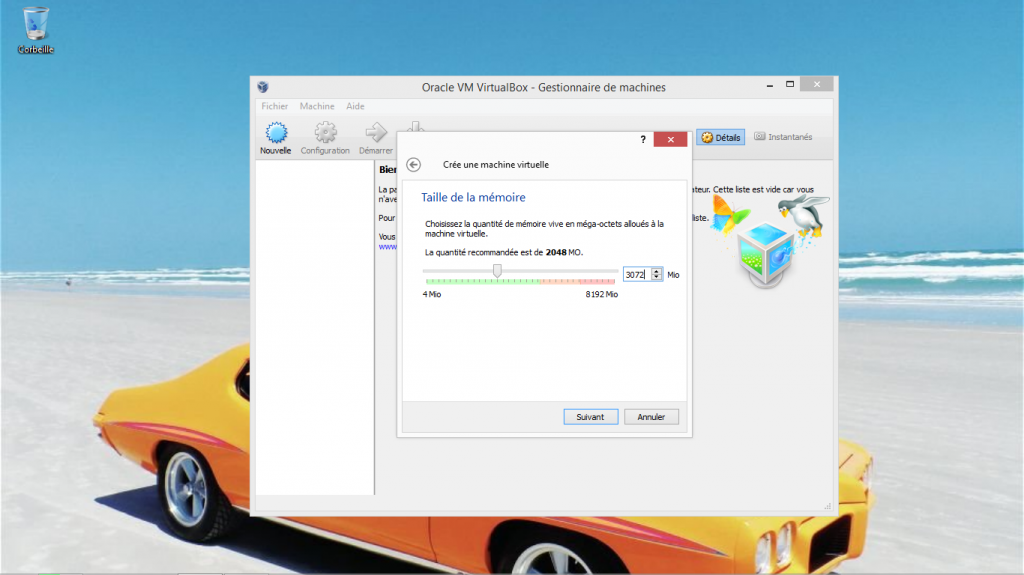Viewport: 1024px width, 575px height.
Task: Go back using the wizard's back arrow
Action: (414, 165)
